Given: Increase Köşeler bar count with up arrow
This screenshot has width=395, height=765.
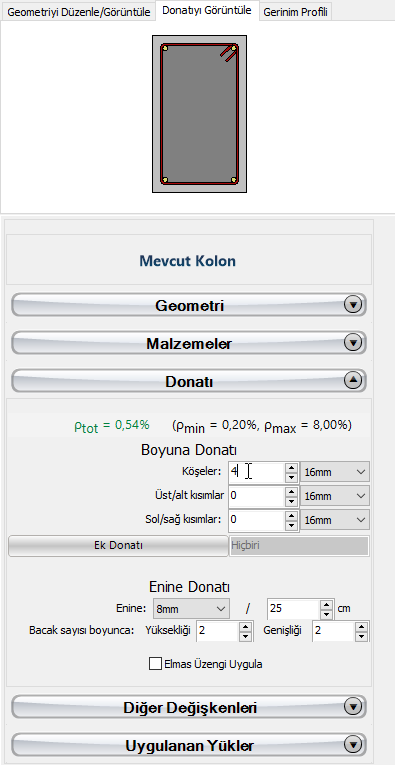Looking at the screenshot, I should click(x=292, y=467).
